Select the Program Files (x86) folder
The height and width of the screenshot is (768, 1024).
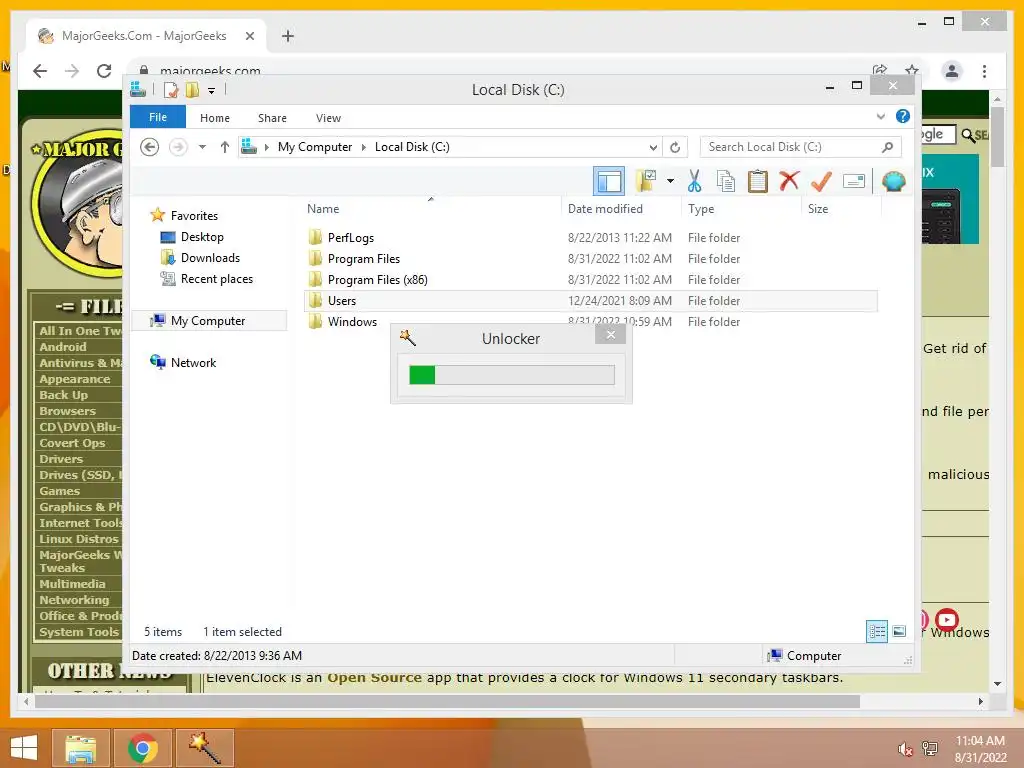point(377,280)
